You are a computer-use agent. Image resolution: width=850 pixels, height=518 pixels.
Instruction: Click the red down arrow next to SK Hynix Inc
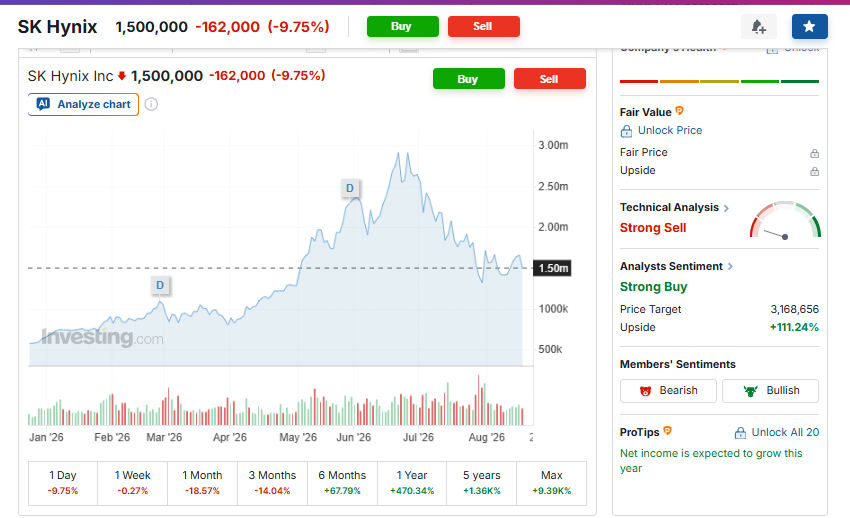[122, 76]
